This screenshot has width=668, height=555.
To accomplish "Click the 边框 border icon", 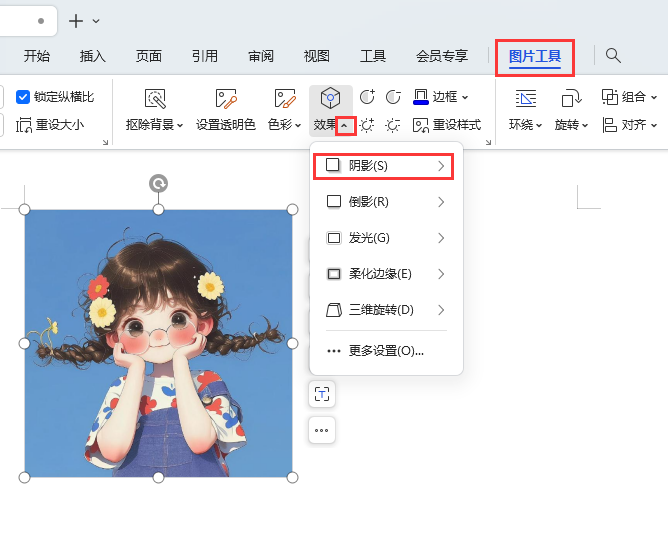I will click(x=420, y=97).
